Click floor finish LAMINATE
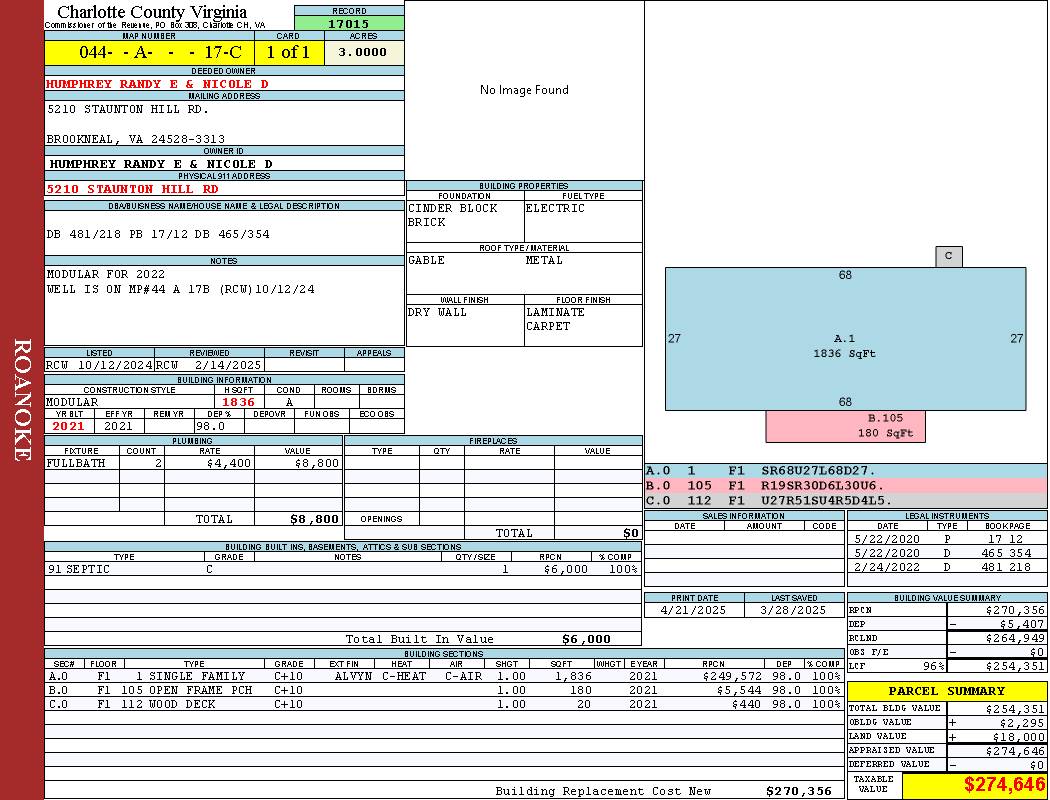 pyautogui.click(x=555, y=312)
